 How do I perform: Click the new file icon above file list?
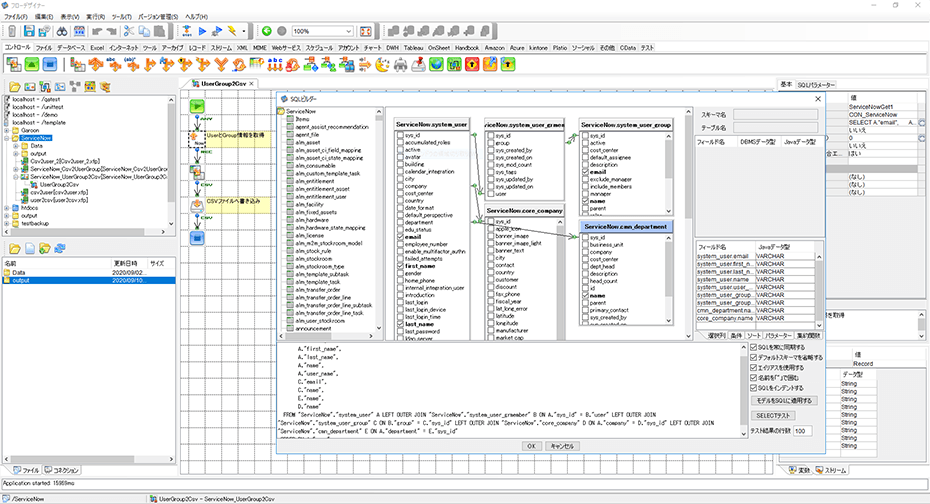point(30,248)
